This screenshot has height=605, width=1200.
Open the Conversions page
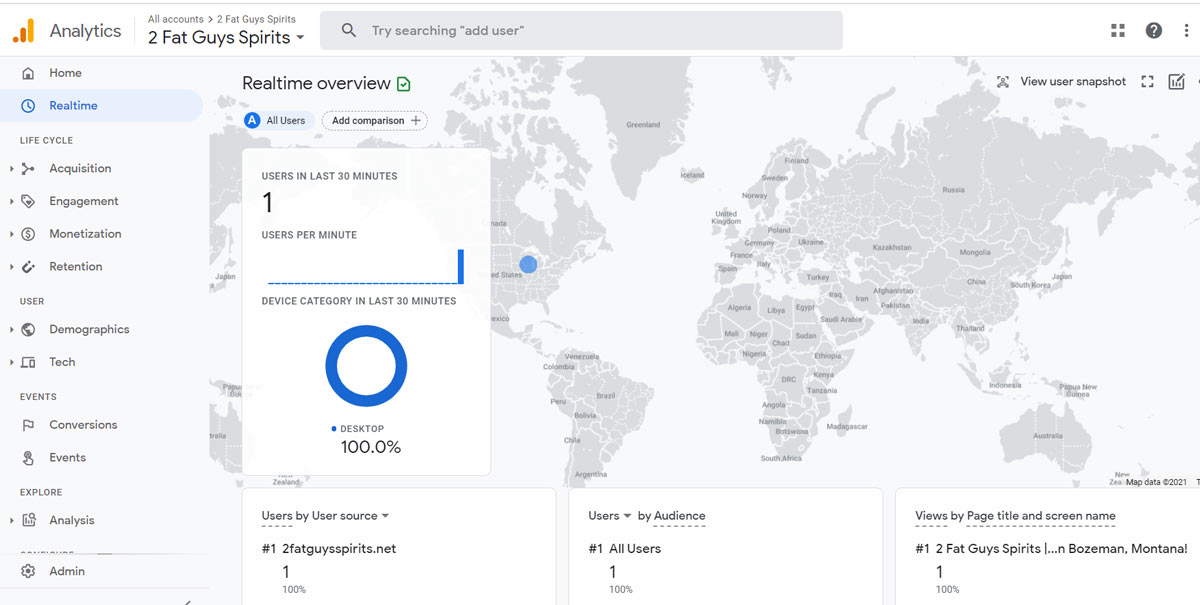click(83, 425)
